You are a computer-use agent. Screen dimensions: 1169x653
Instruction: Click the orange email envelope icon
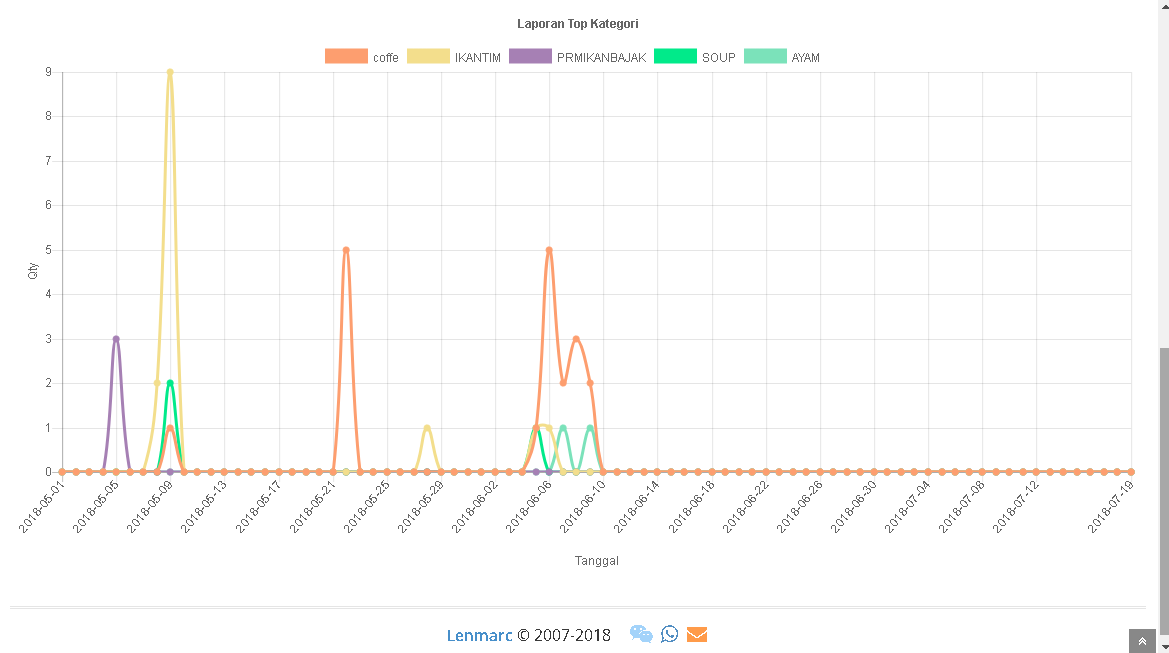pyautogui.click(x=697, y=634)
